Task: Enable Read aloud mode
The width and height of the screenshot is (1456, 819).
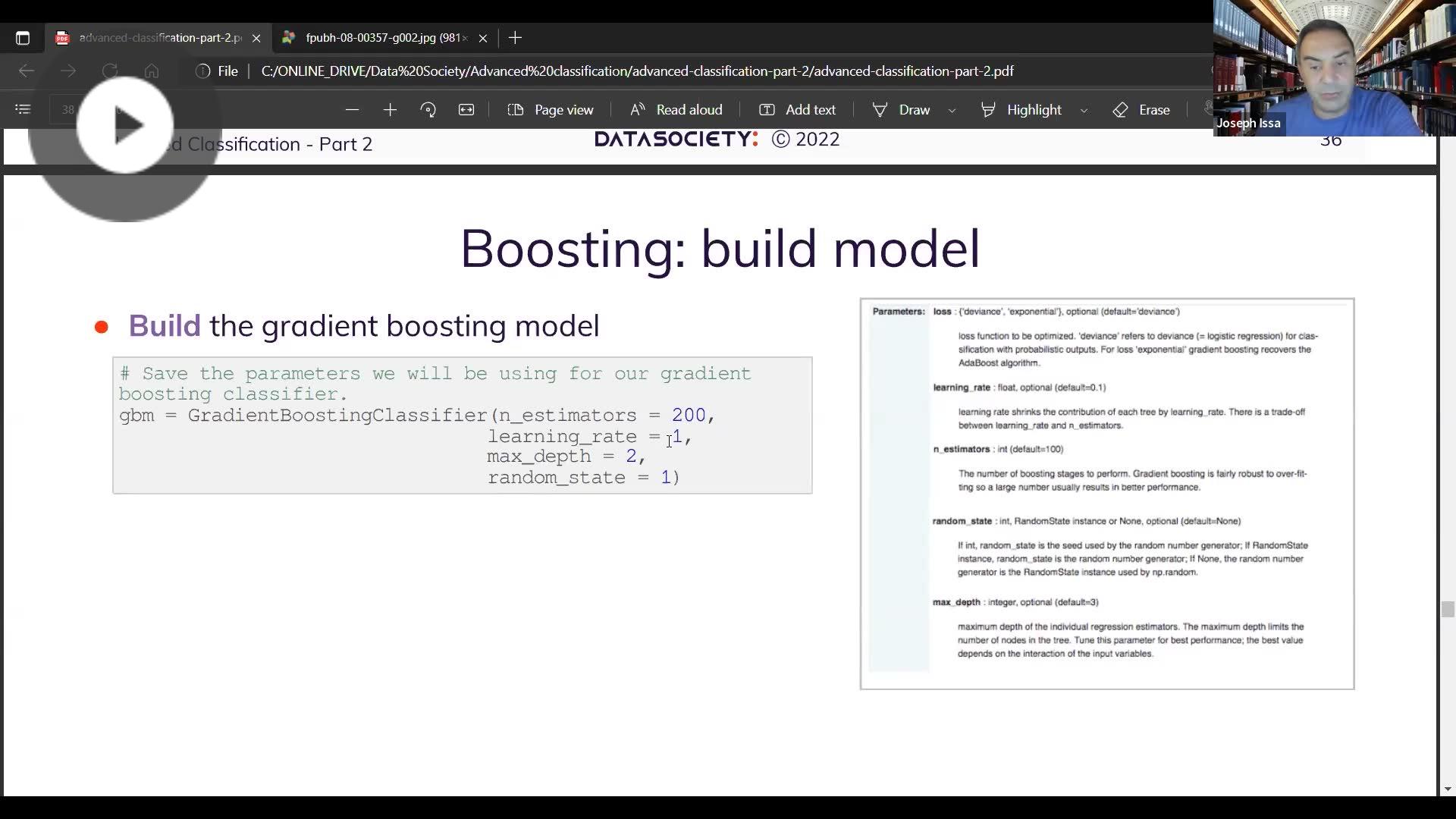Action: [x=676, y=109]
